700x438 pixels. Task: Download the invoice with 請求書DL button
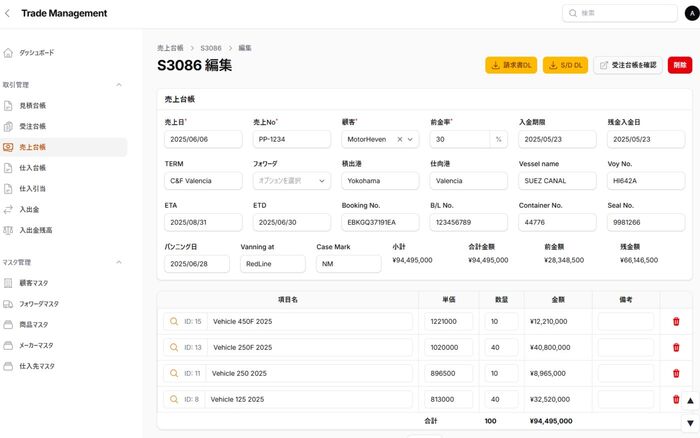click(x=511, y=65)
